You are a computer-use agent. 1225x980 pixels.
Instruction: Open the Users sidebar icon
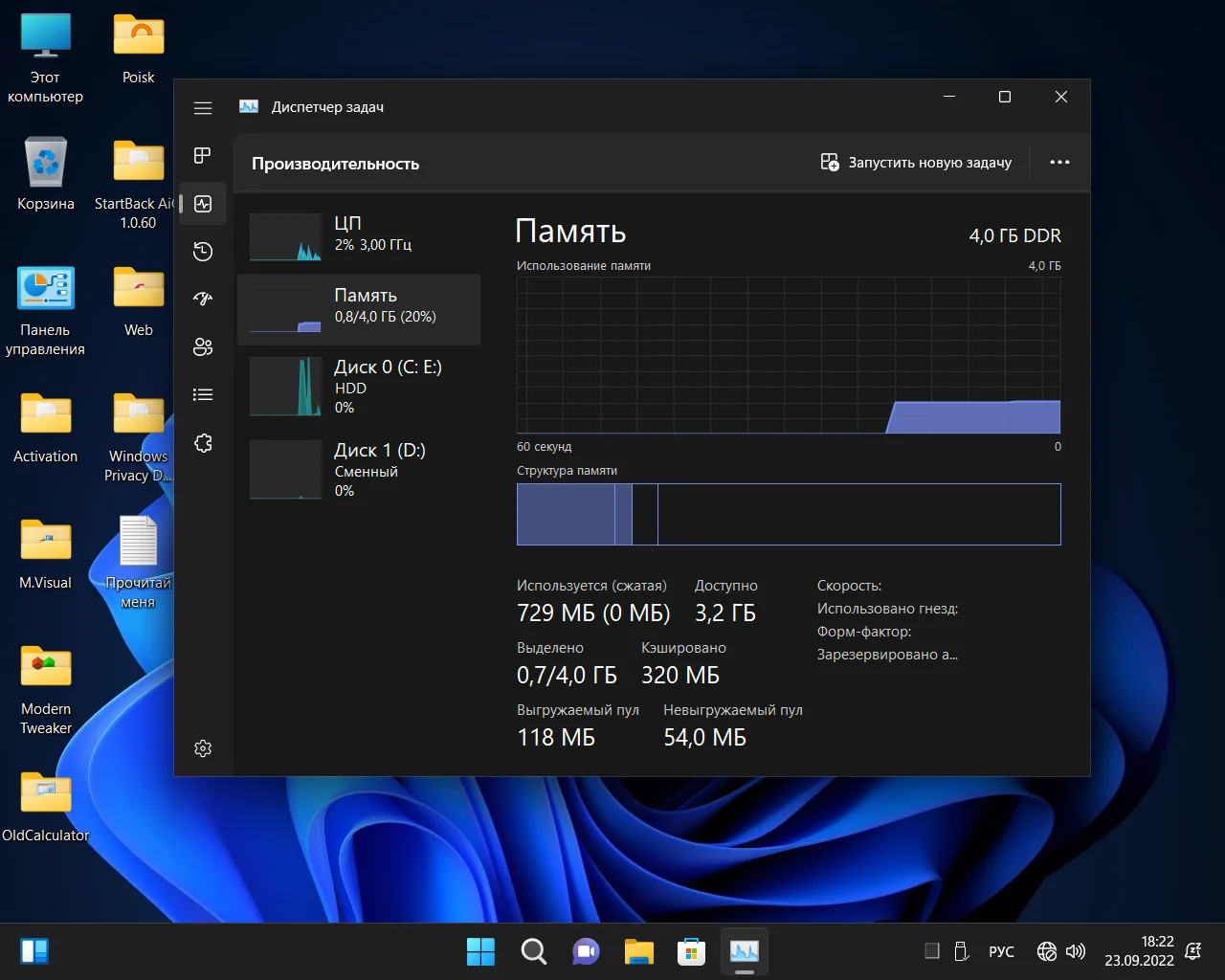coord(203,346)
